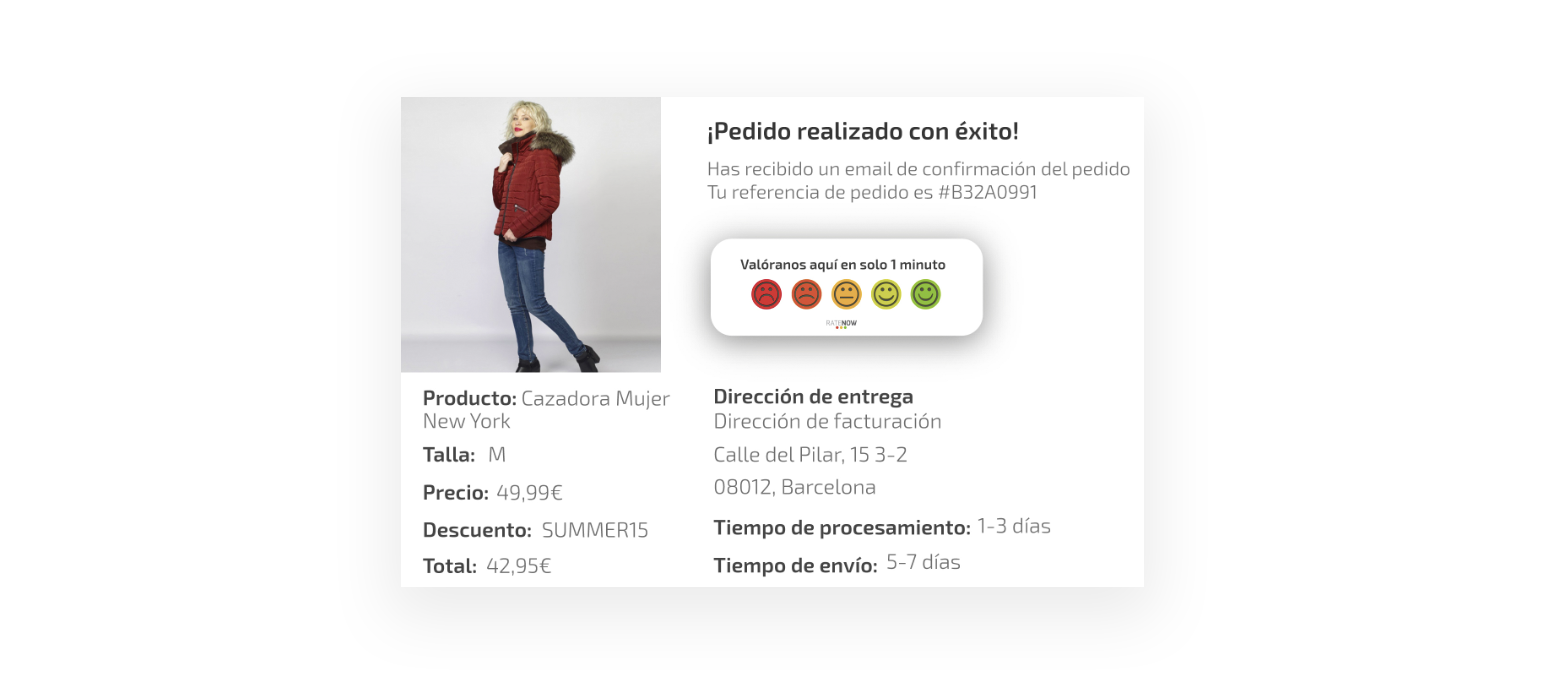Click the price value 49,99€
Screen dimensions: 1546x684
click(529, 493)
